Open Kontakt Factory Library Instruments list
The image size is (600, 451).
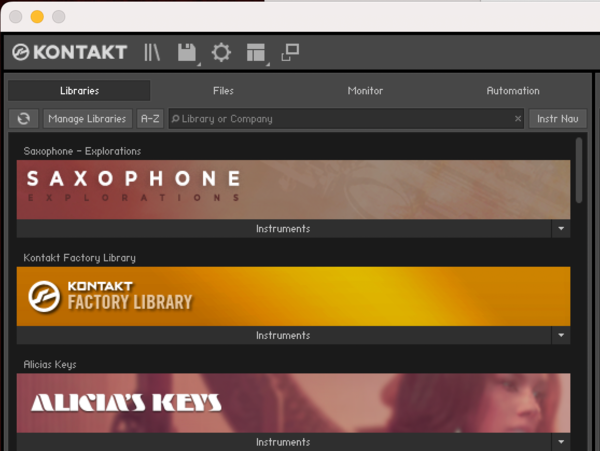tap(284, 335)
